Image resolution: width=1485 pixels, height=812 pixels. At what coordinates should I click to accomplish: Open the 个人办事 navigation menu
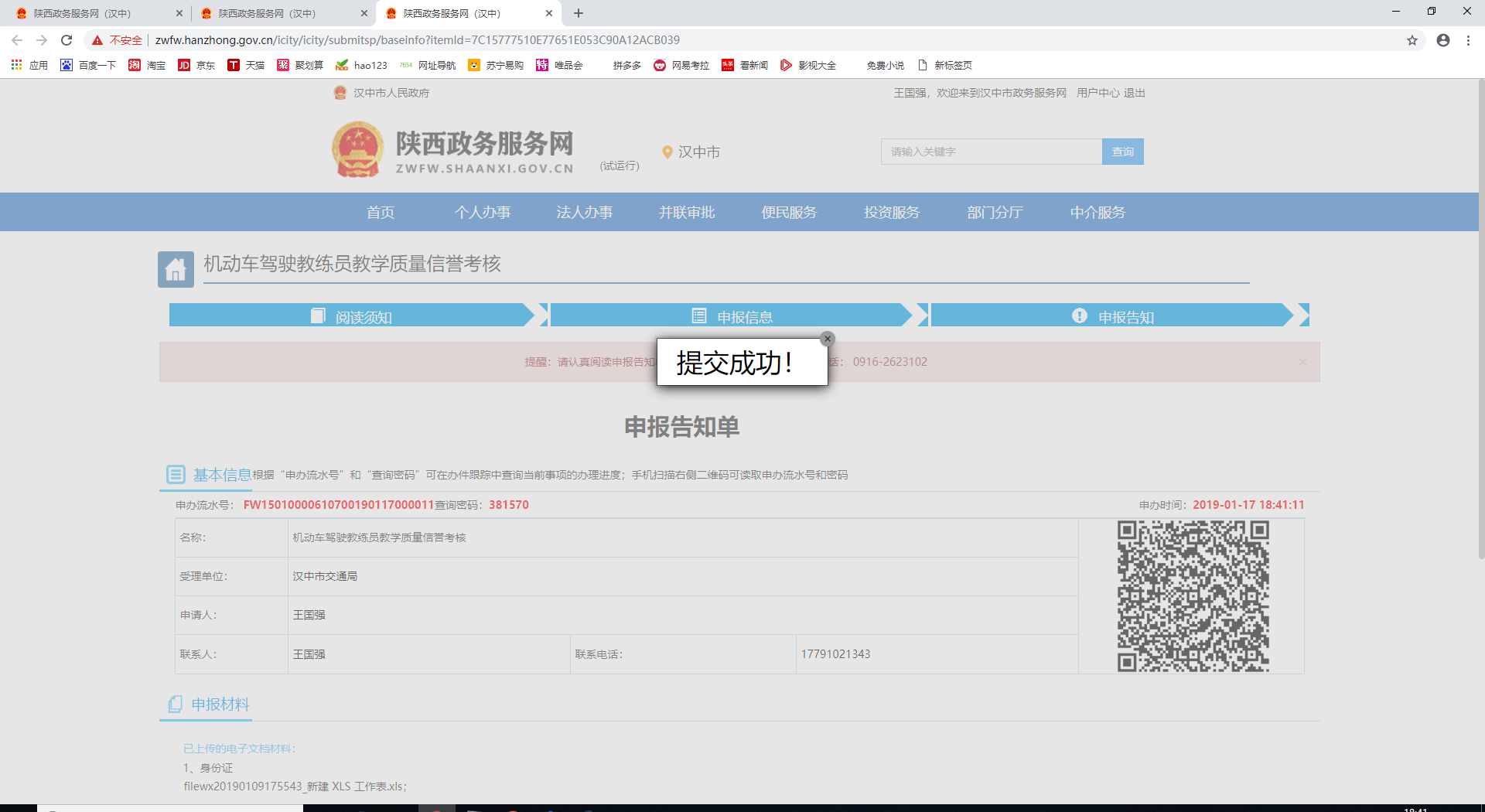(x=483, y=212)
